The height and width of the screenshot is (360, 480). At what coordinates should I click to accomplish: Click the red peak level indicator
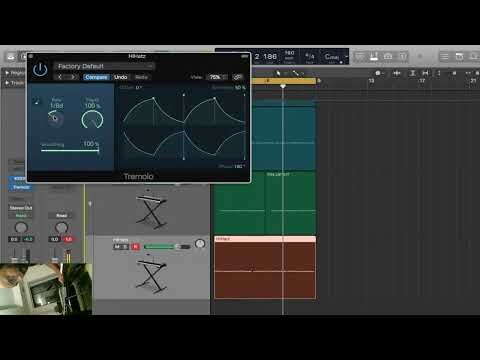tap(68, 239)
